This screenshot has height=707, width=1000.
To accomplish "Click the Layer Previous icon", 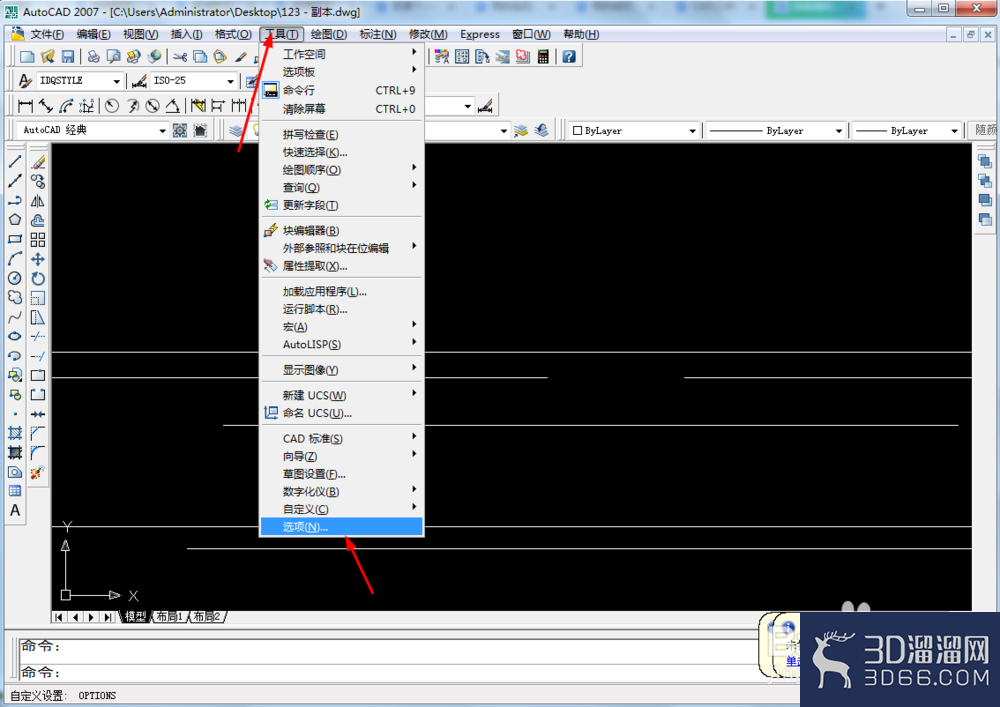I will click(541, 130).
